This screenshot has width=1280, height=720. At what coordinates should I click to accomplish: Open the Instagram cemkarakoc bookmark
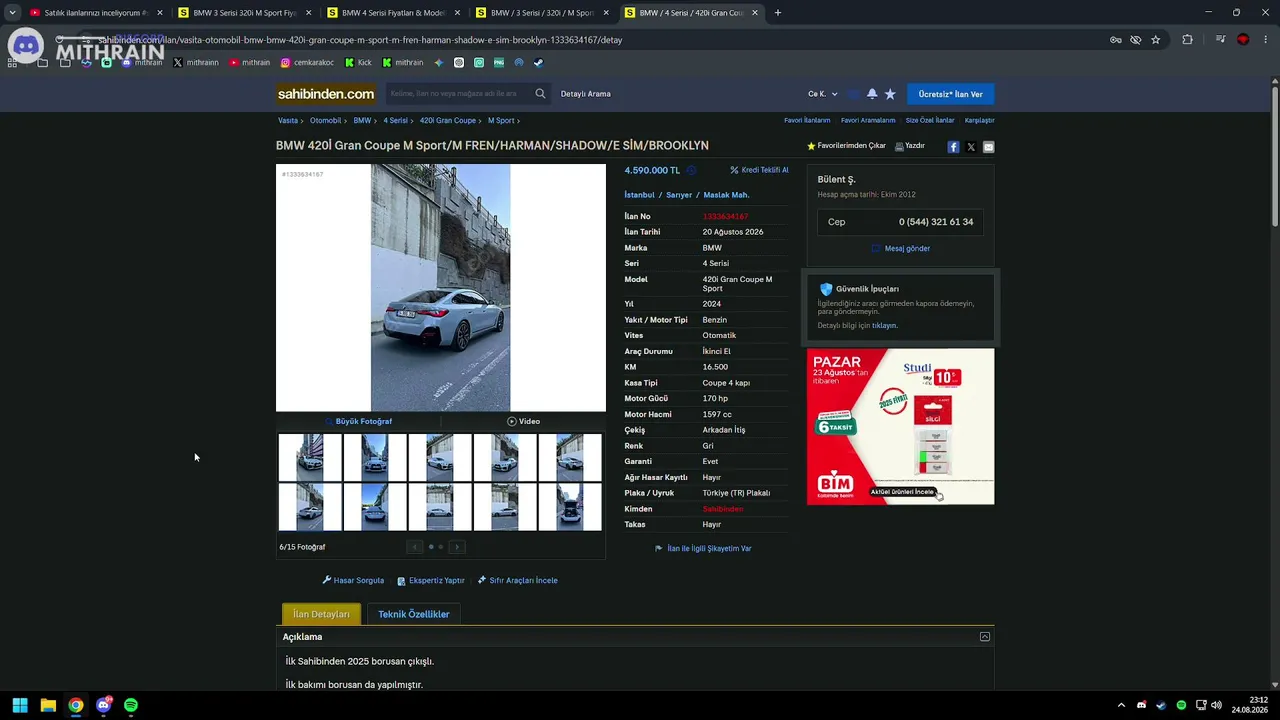click(307, 63)
